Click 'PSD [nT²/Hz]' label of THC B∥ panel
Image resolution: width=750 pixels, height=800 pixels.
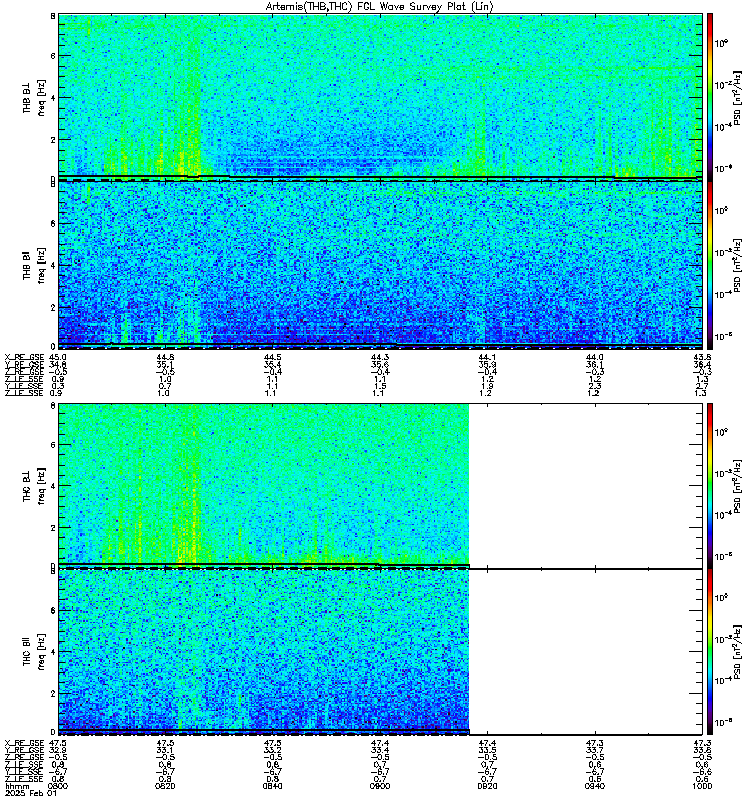point(737,651)
